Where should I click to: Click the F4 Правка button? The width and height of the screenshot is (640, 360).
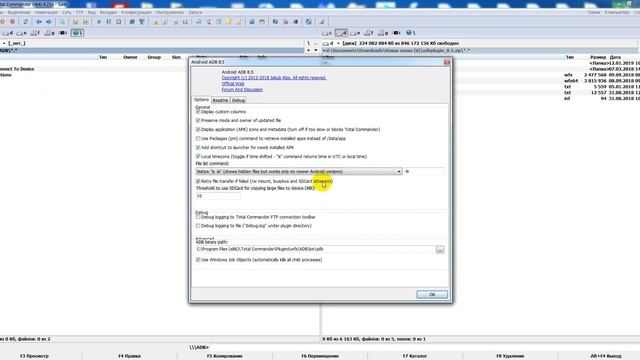click(x=129, y=356)
